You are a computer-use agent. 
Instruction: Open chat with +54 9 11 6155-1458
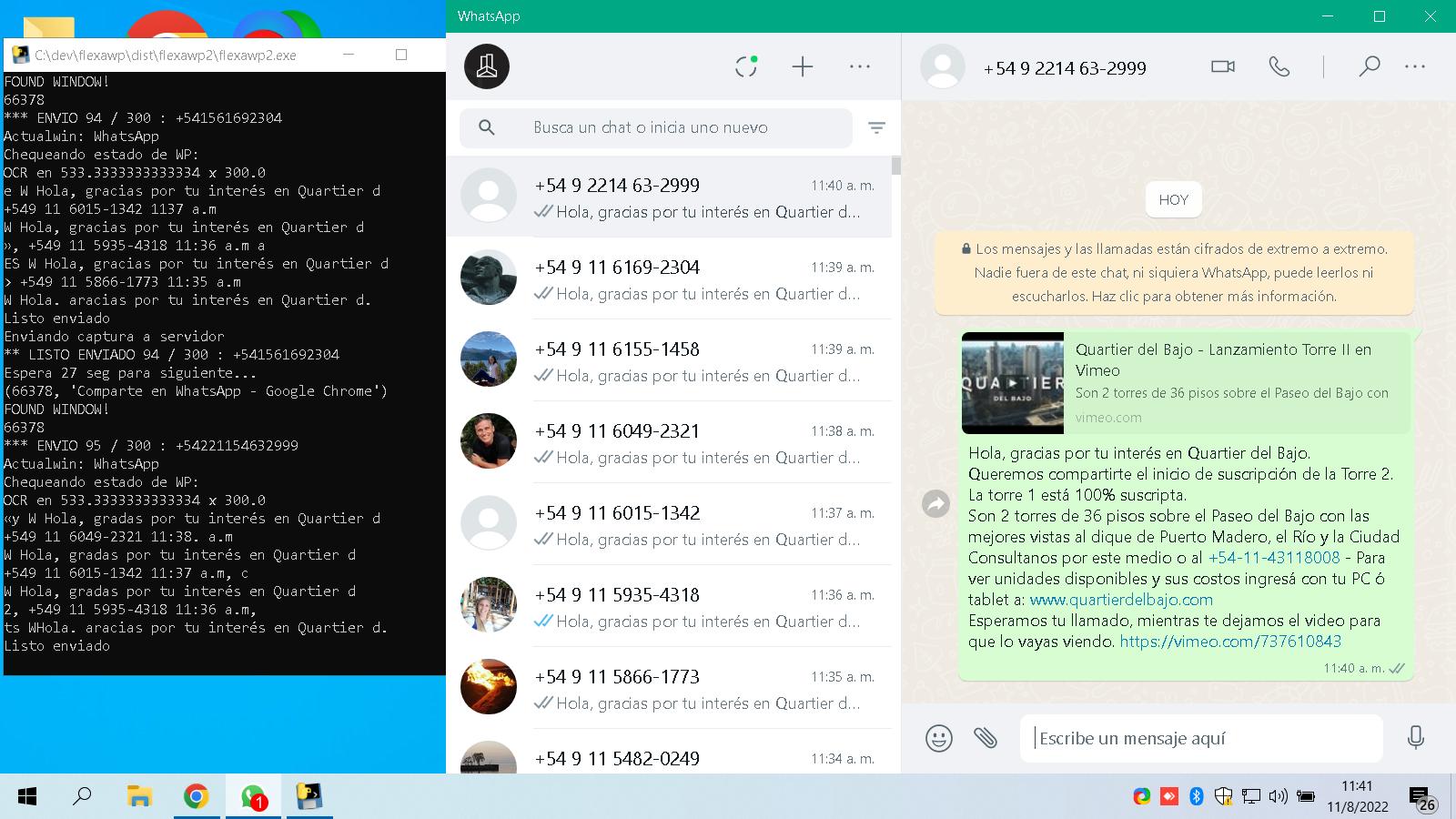coord(669,361)
